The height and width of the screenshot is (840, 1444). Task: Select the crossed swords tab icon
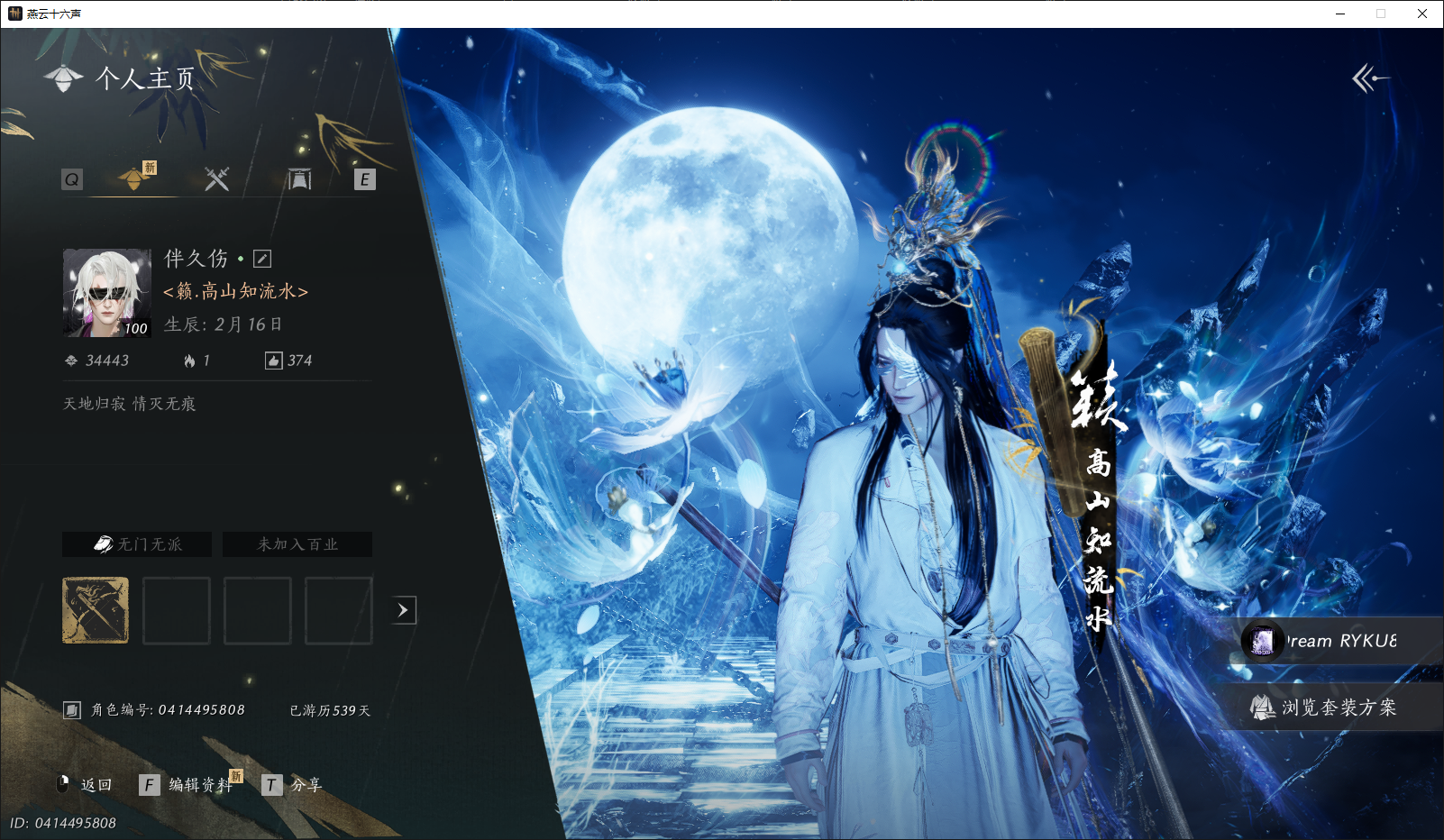[216, 179]
